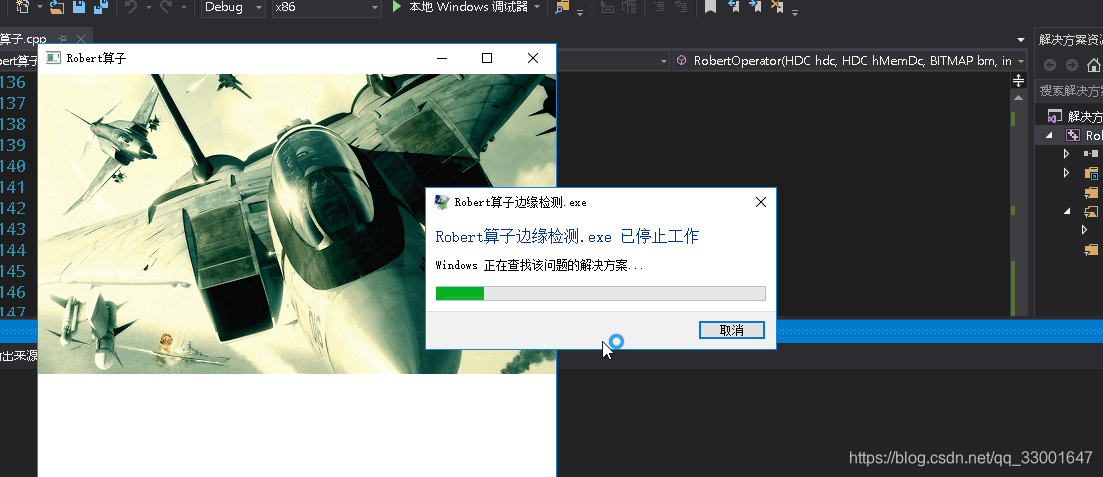Click the crash dialog progress bar

click(x=601, y=293)
